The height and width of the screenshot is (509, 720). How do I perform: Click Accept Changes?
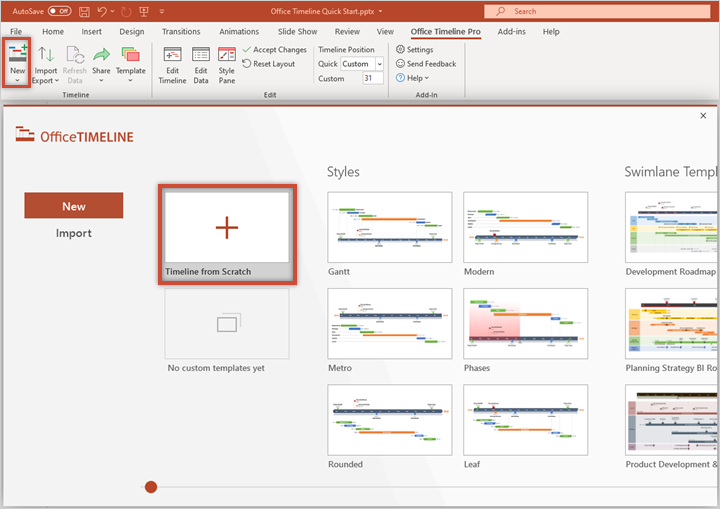pyautogui.click(x=274, y=50)
